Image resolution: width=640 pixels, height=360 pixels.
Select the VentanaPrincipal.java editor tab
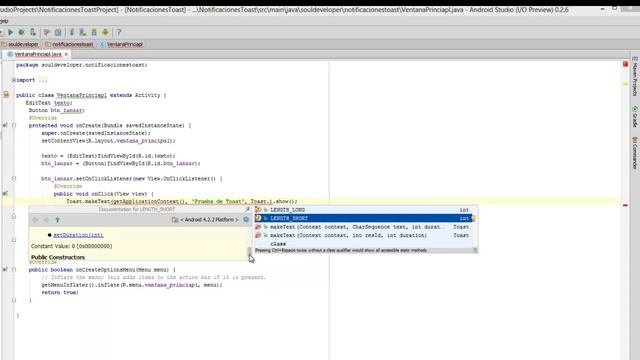click(x=38, y=54)
